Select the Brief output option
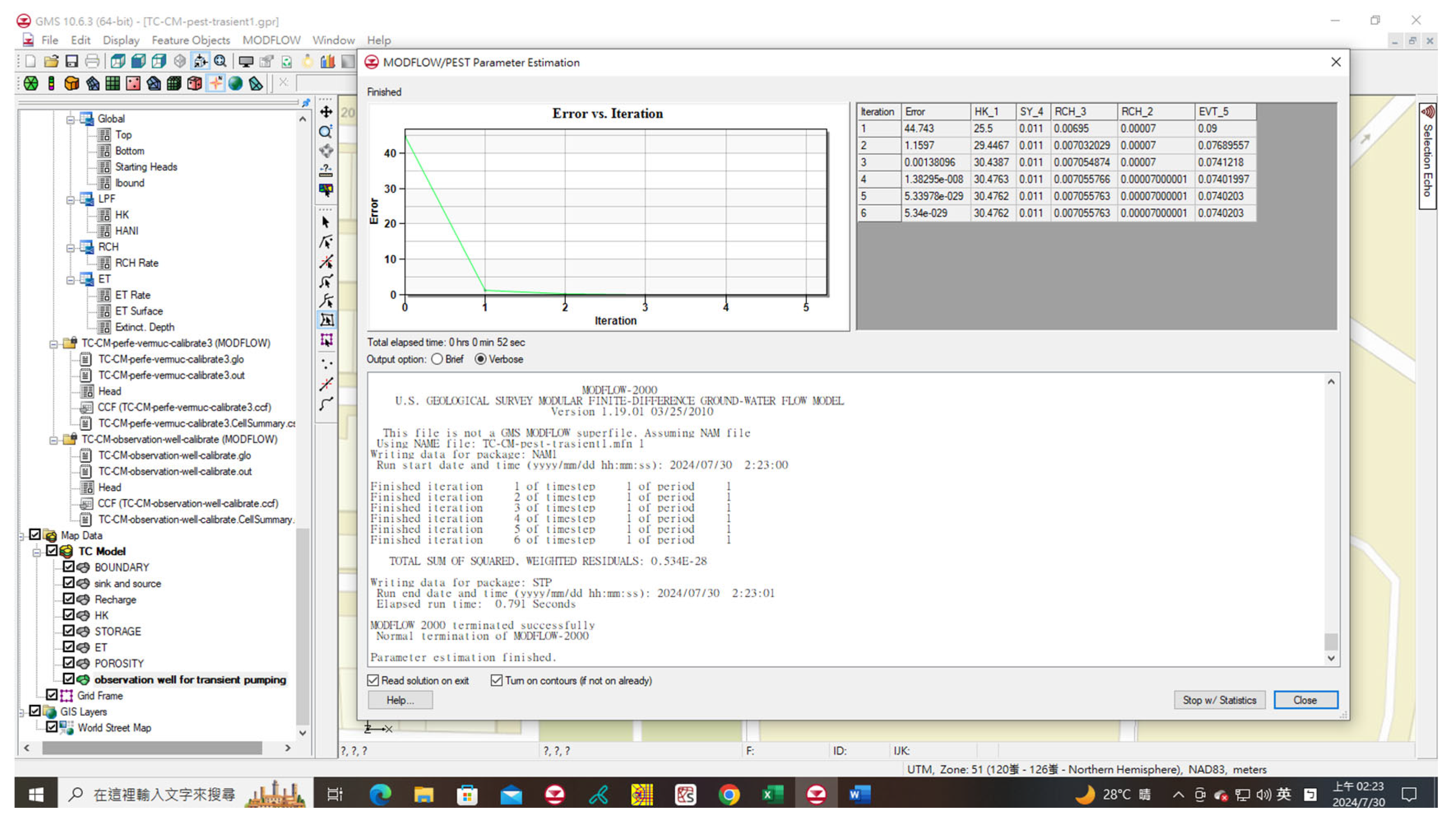1456x830 pixels. coord(437,359)
